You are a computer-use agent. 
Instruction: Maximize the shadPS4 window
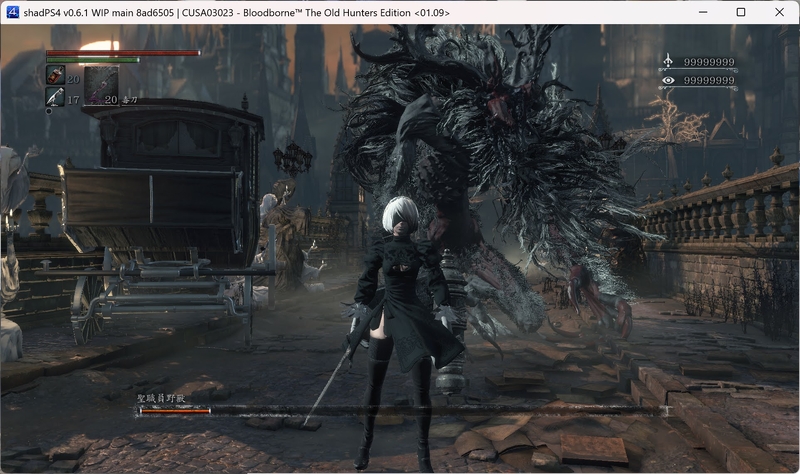741,12
